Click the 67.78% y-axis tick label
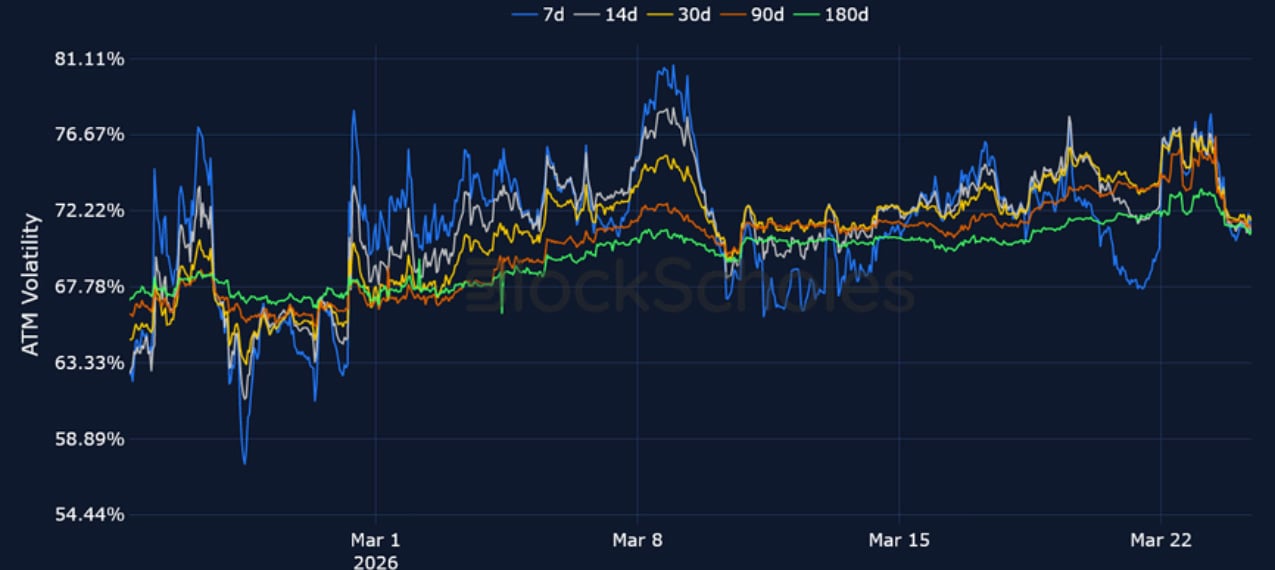Image resolution: width=1275 pixels, height=570 pixels. [89, 287]
